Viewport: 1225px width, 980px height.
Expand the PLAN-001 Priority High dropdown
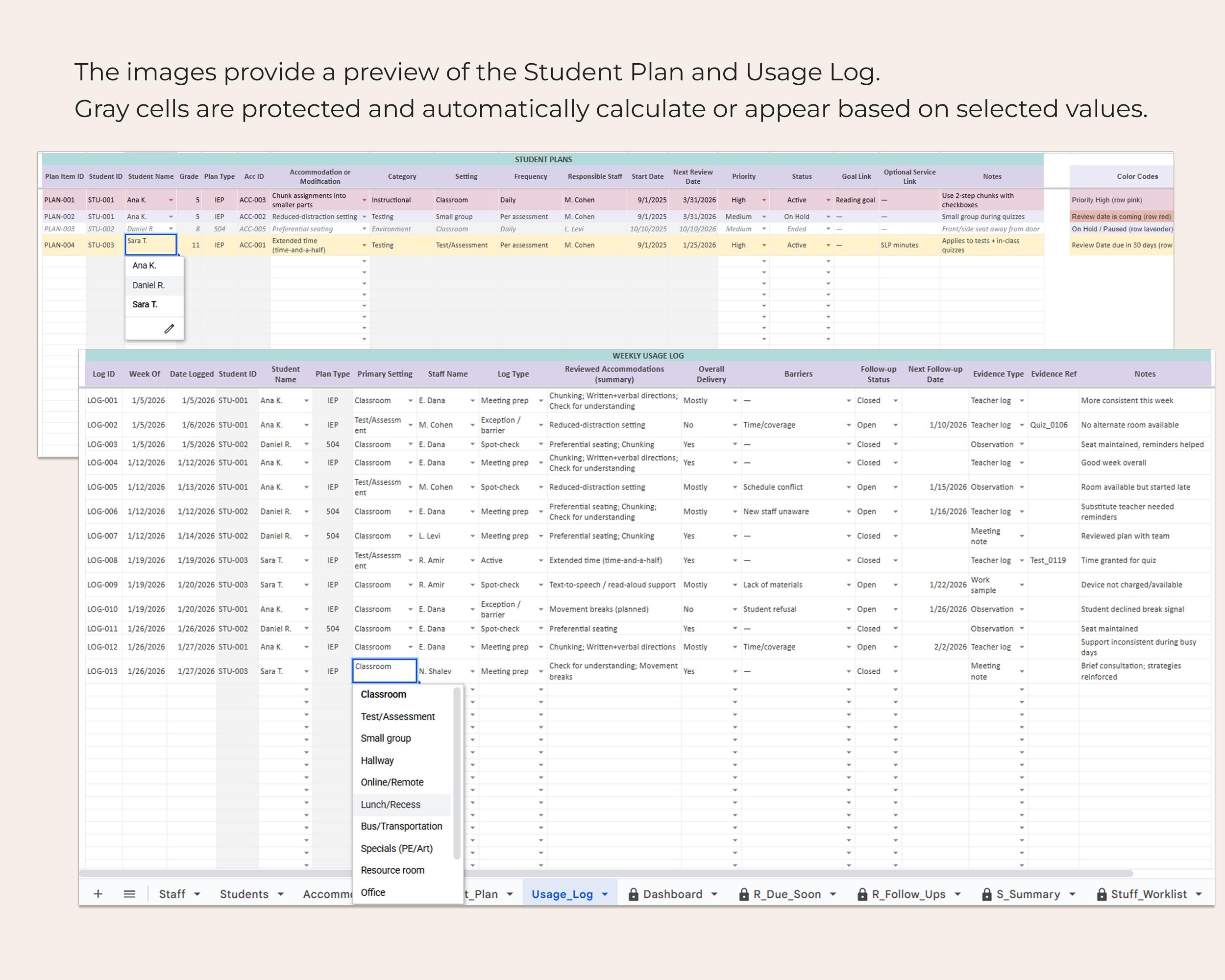click(x=763, y=200)
